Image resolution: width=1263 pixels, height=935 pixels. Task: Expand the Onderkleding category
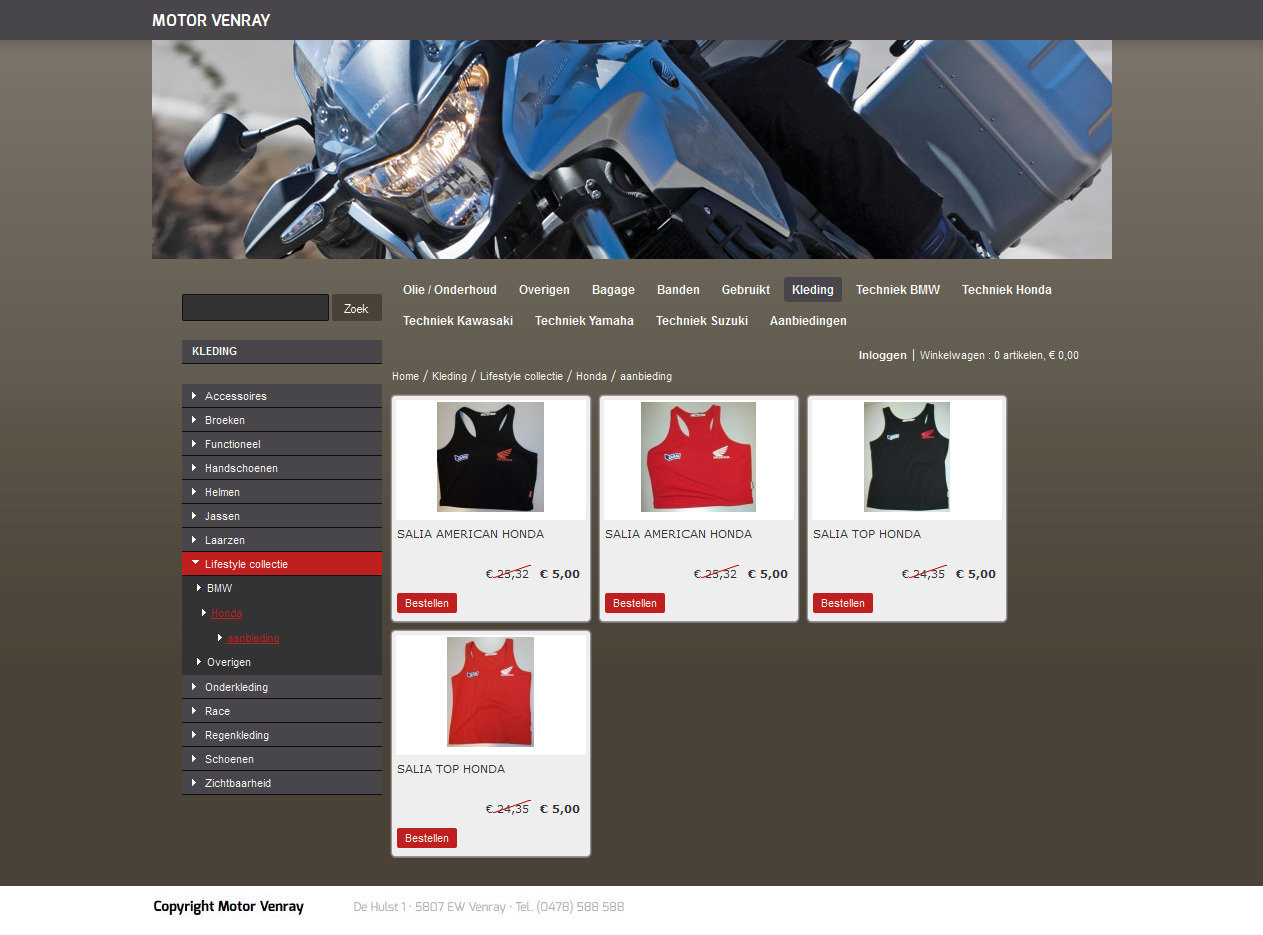click(282, 687)
